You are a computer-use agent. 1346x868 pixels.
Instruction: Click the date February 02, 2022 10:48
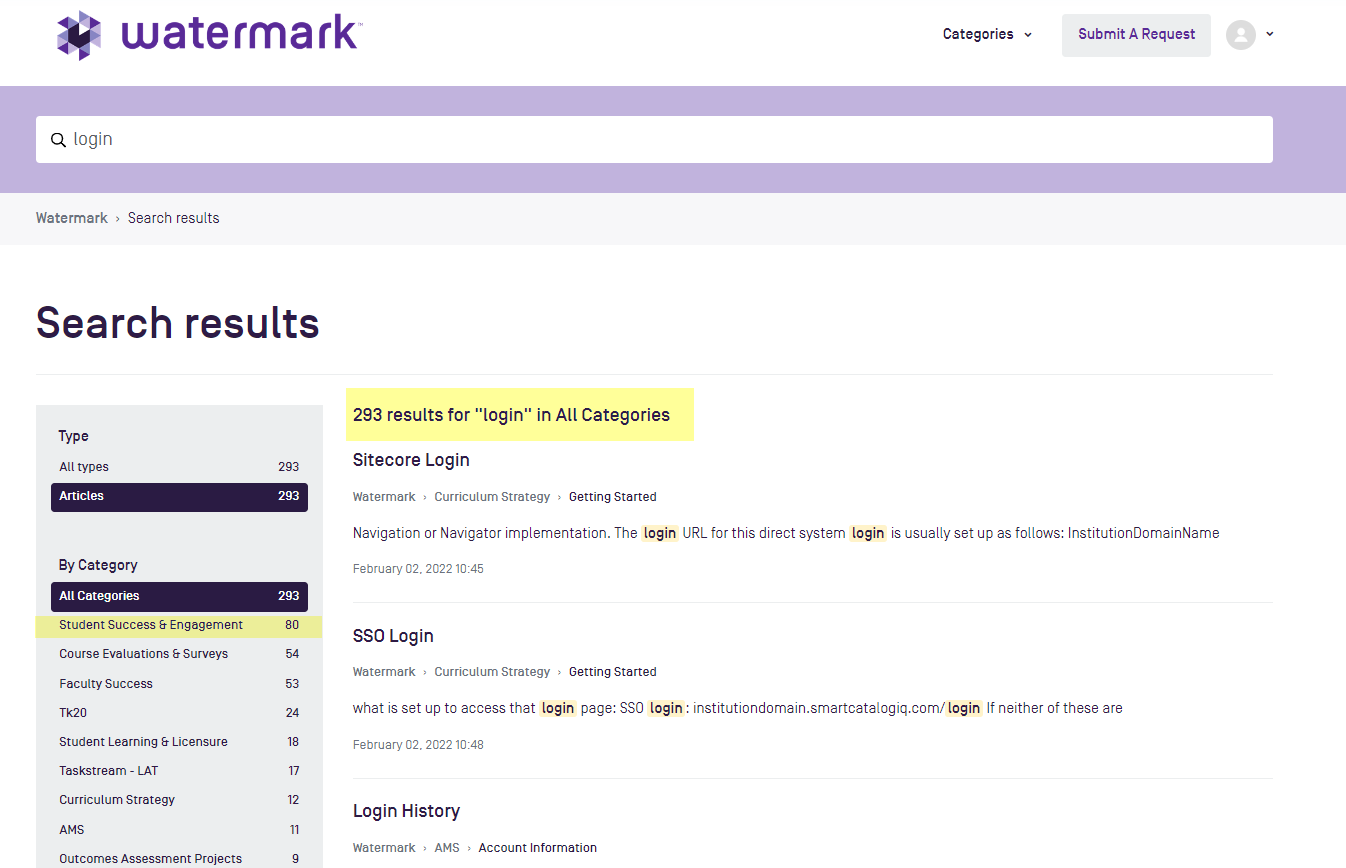(418, 745)
